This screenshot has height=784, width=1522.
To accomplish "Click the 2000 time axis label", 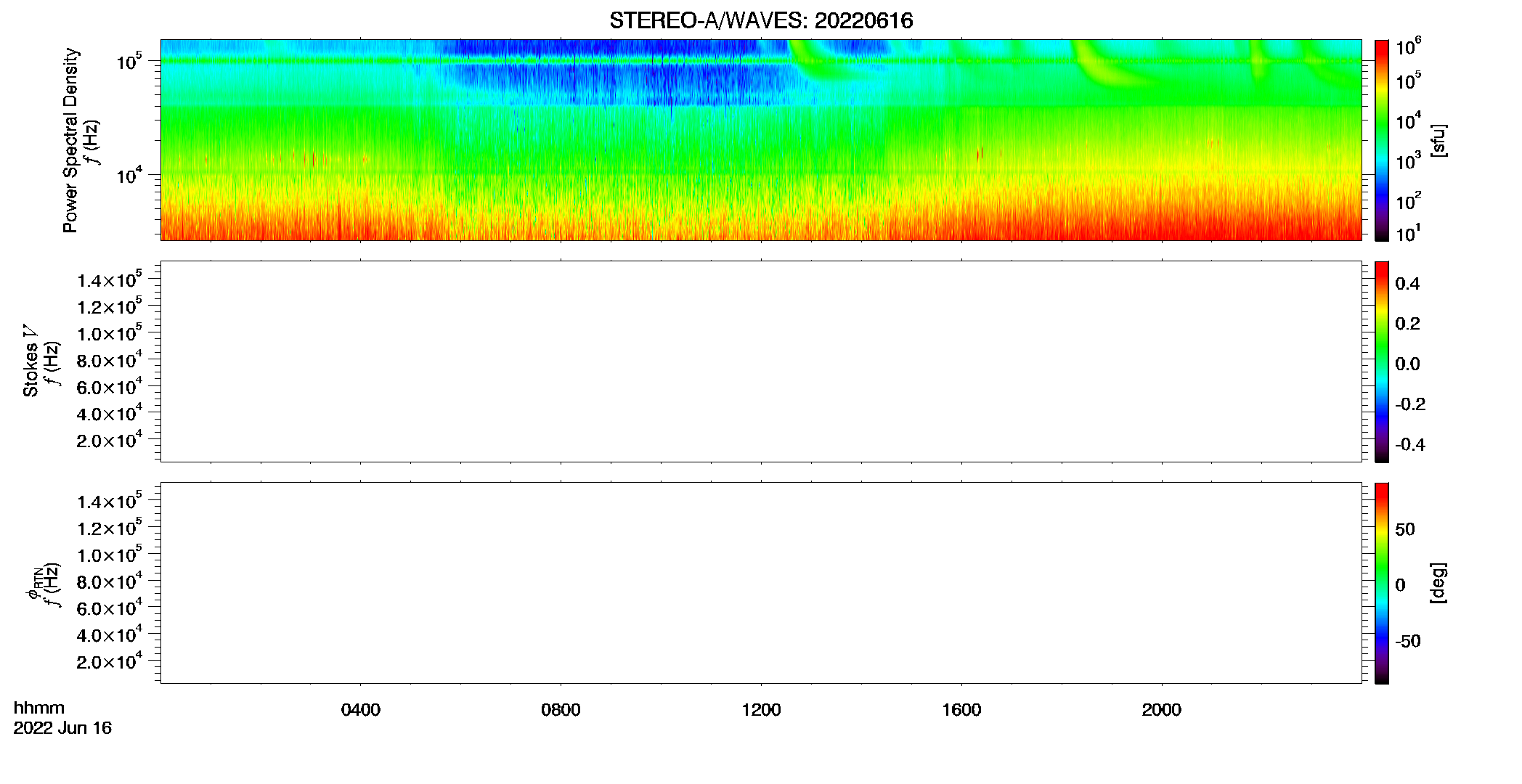I will pos(1161,710).
